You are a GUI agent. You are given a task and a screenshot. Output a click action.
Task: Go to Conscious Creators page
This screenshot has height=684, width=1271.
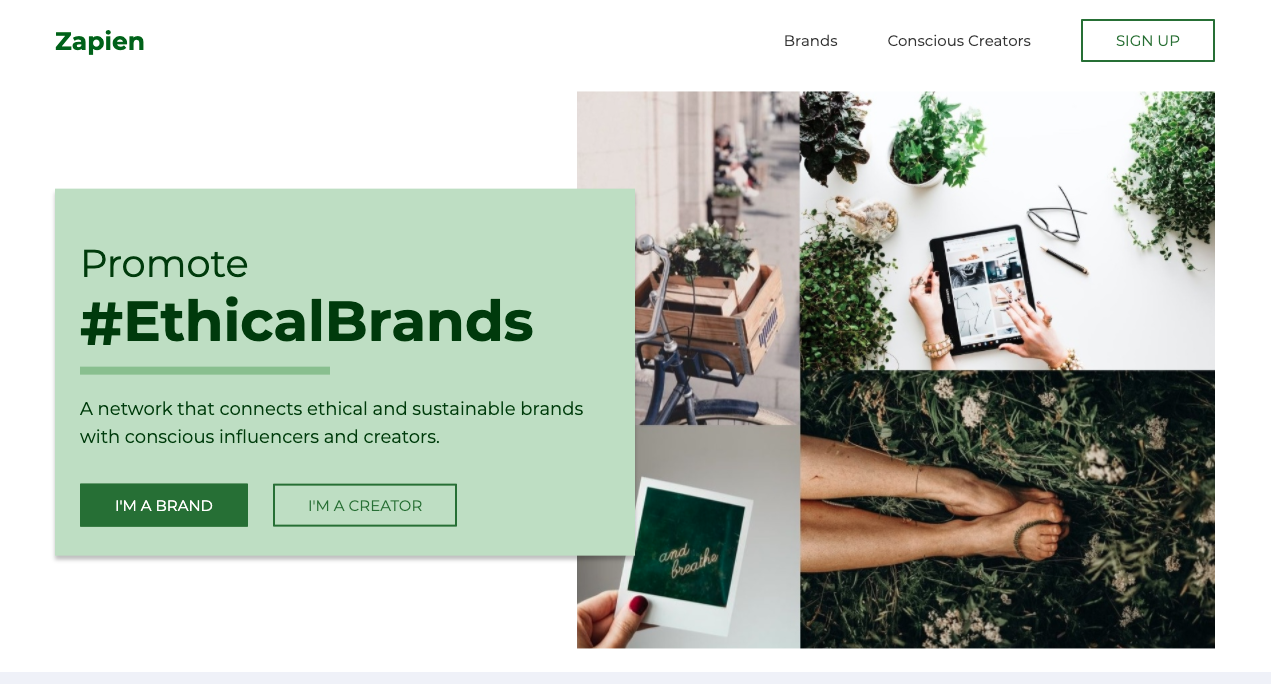click(958, 41)
